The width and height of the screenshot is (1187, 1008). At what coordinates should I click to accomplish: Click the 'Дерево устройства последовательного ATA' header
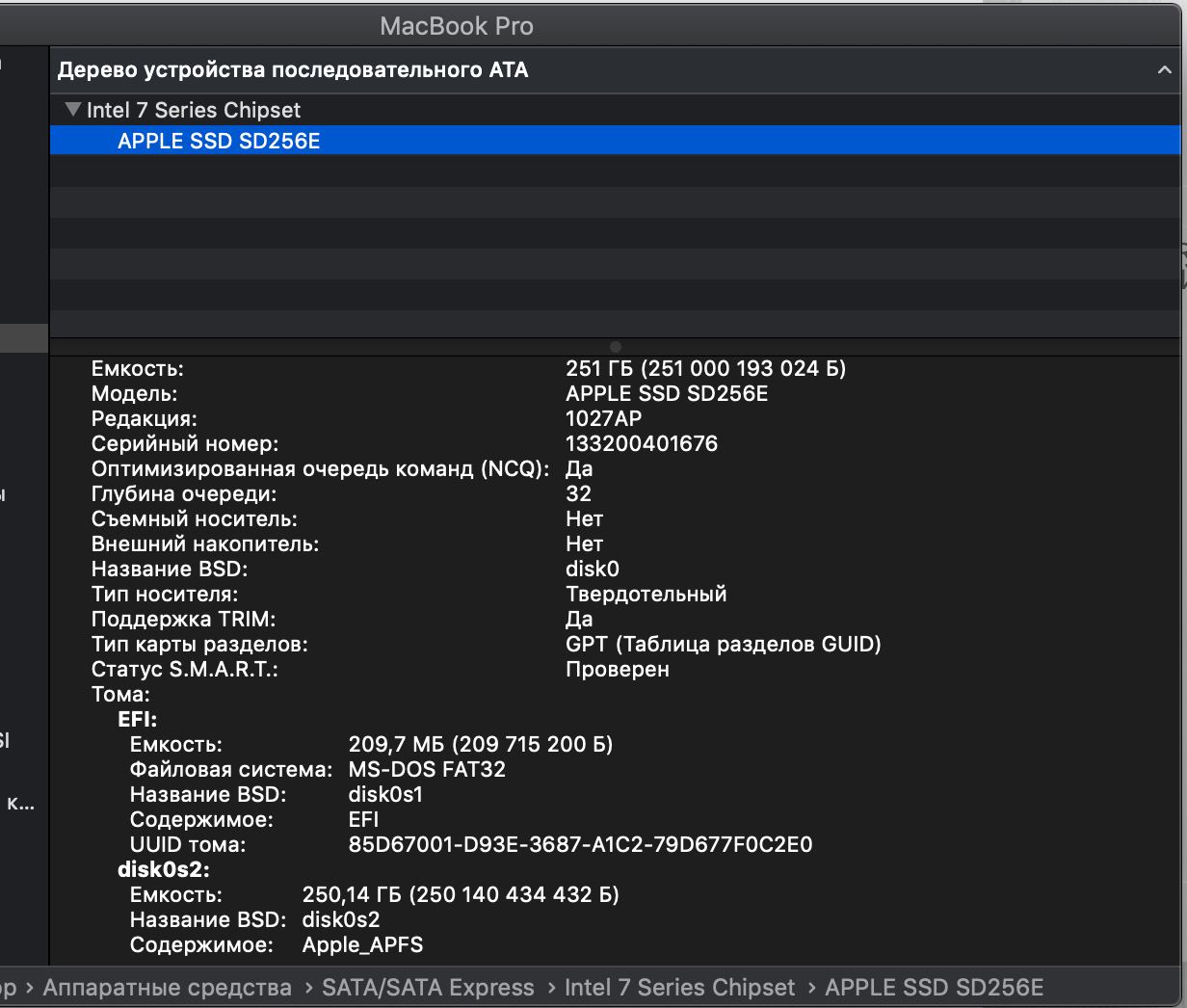point(293,70)
